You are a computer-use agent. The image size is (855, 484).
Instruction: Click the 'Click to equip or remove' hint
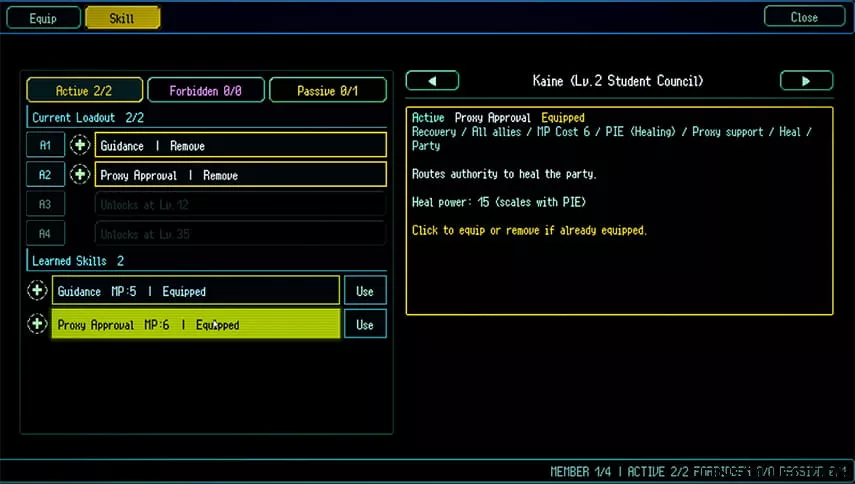(x=529, y=231)
